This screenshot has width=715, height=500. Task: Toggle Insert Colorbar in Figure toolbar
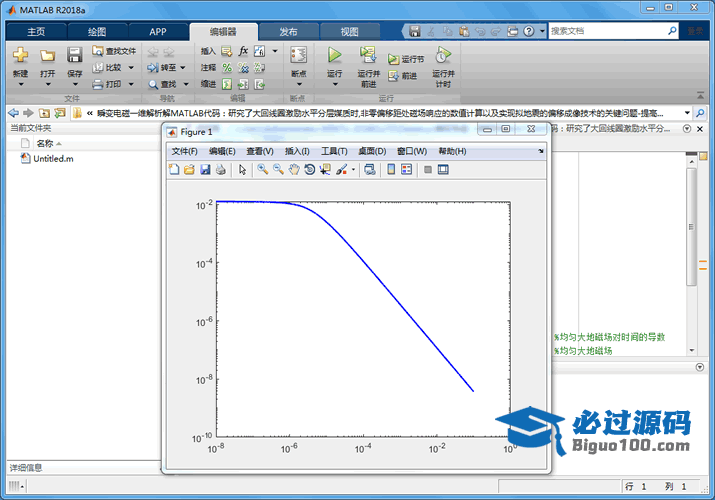pos(391,170)
